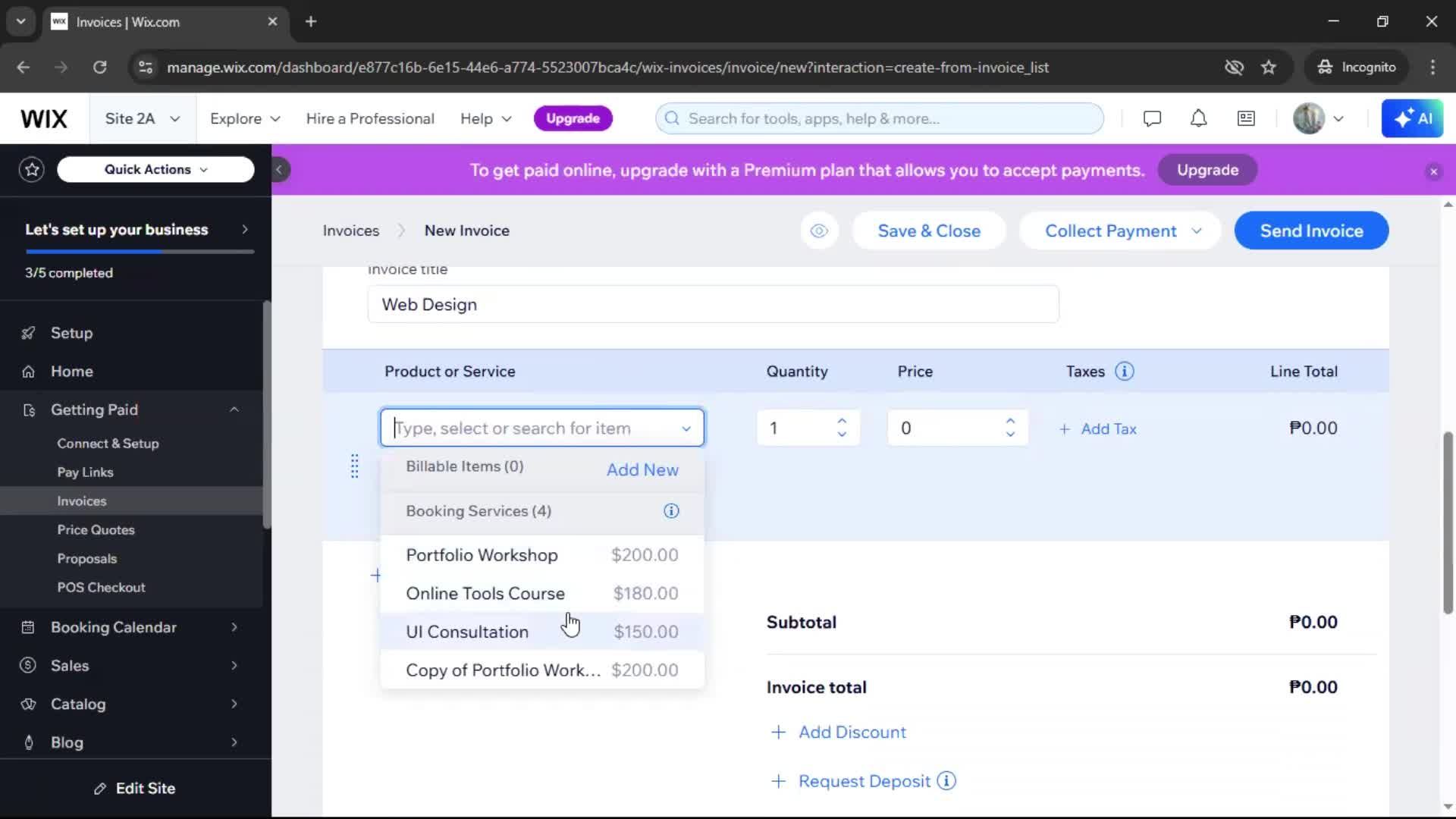Click the Booking Calendar icon
Image resolution: width=1456 pixels, height=819 pixels.
point(28,627)
